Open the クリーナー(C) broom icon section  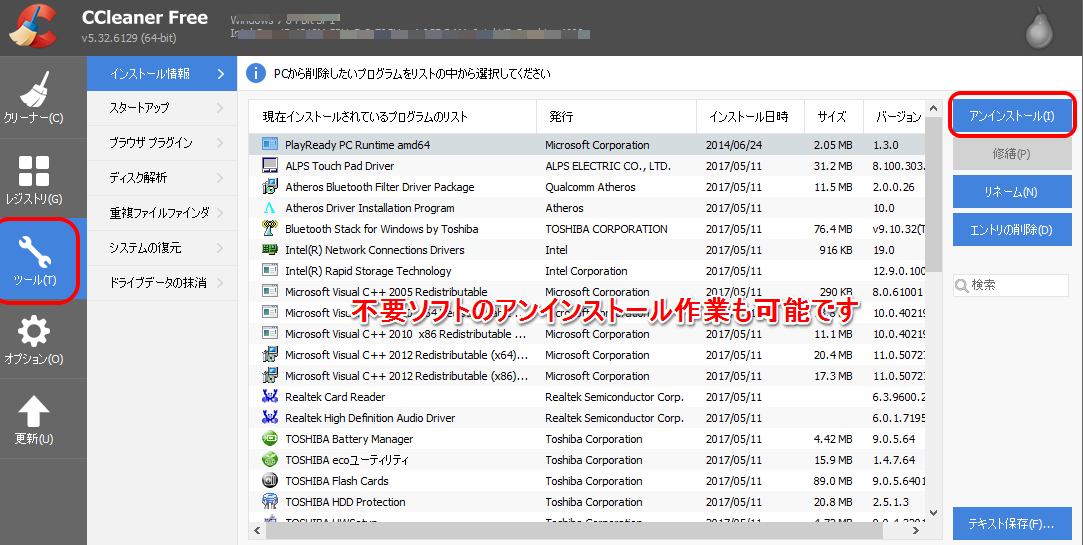coord(33,98)
